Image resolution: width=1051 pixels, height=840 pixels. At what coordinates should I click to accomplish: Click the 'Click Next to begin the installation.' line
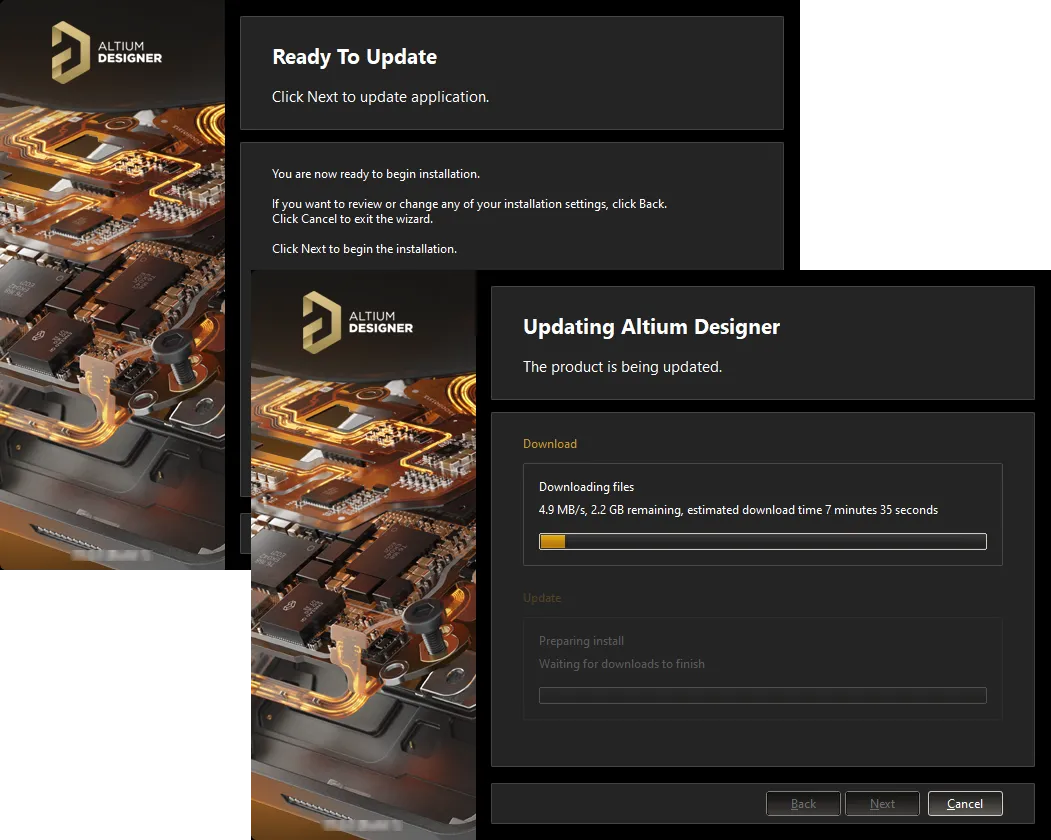pyautogui.click(x=364, y=249)
